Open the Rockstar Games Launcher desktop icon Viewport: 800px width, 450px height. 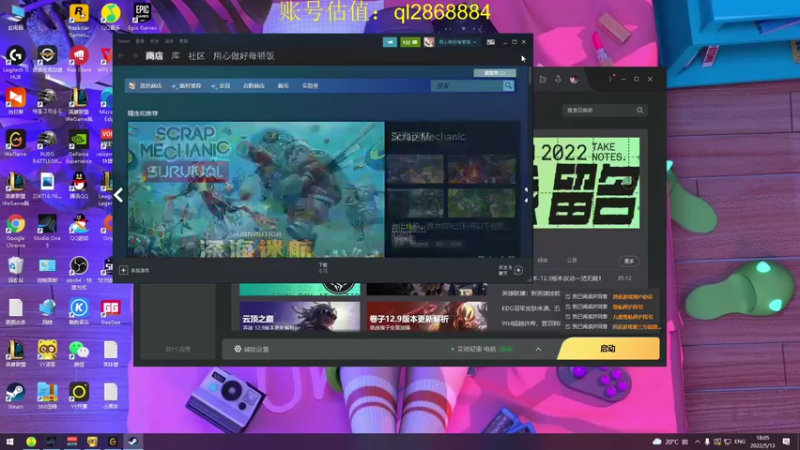(x=79, y=19)
